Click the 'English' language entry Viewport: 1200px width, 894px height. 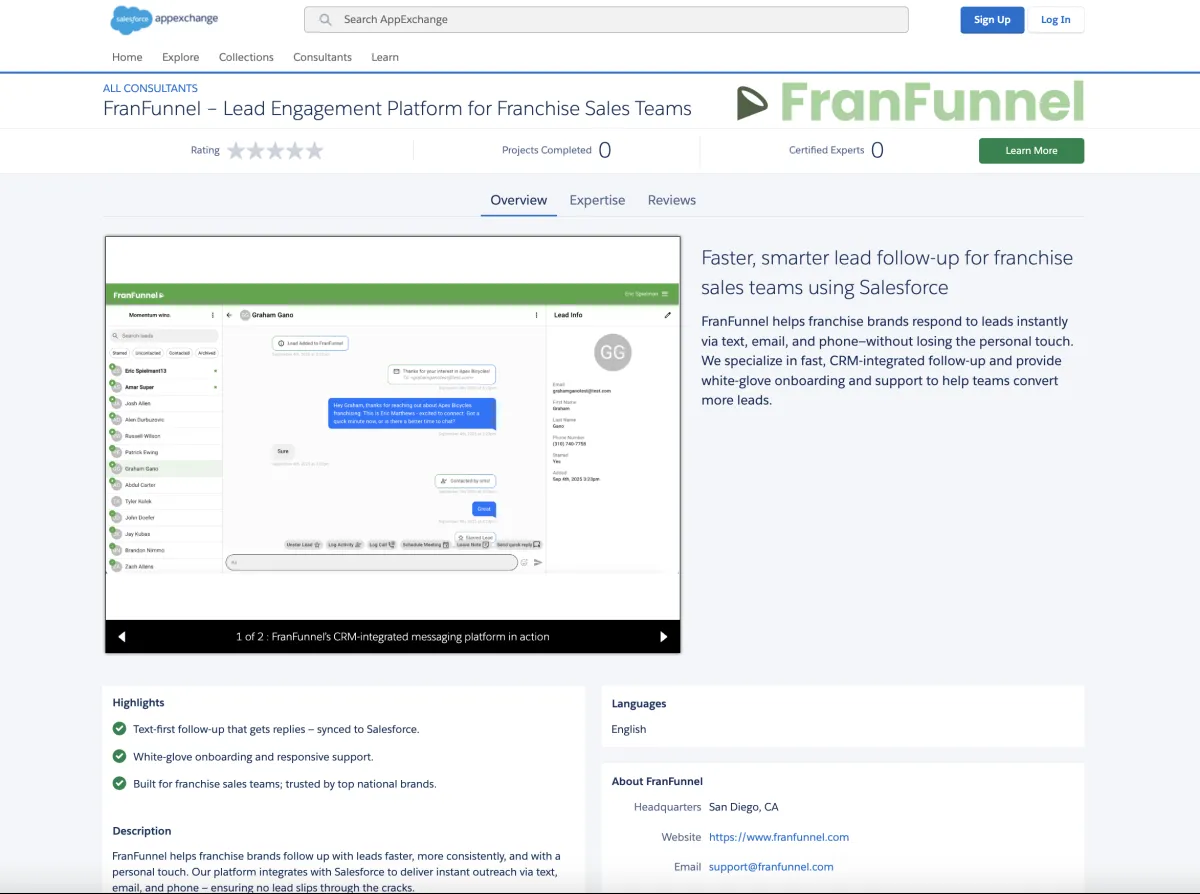point(629,729)
